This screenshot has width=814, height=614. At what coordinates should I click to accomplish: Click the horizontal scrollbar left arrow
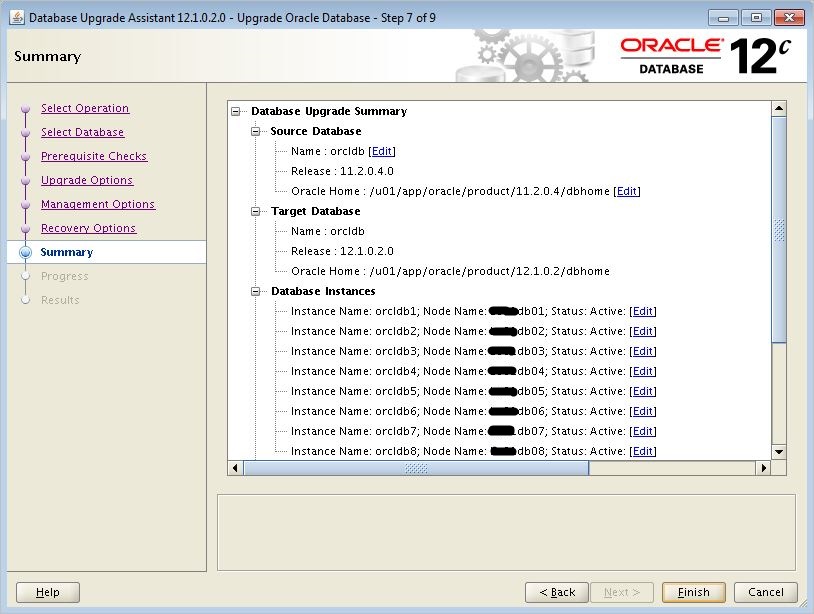[x=235, y=468]
